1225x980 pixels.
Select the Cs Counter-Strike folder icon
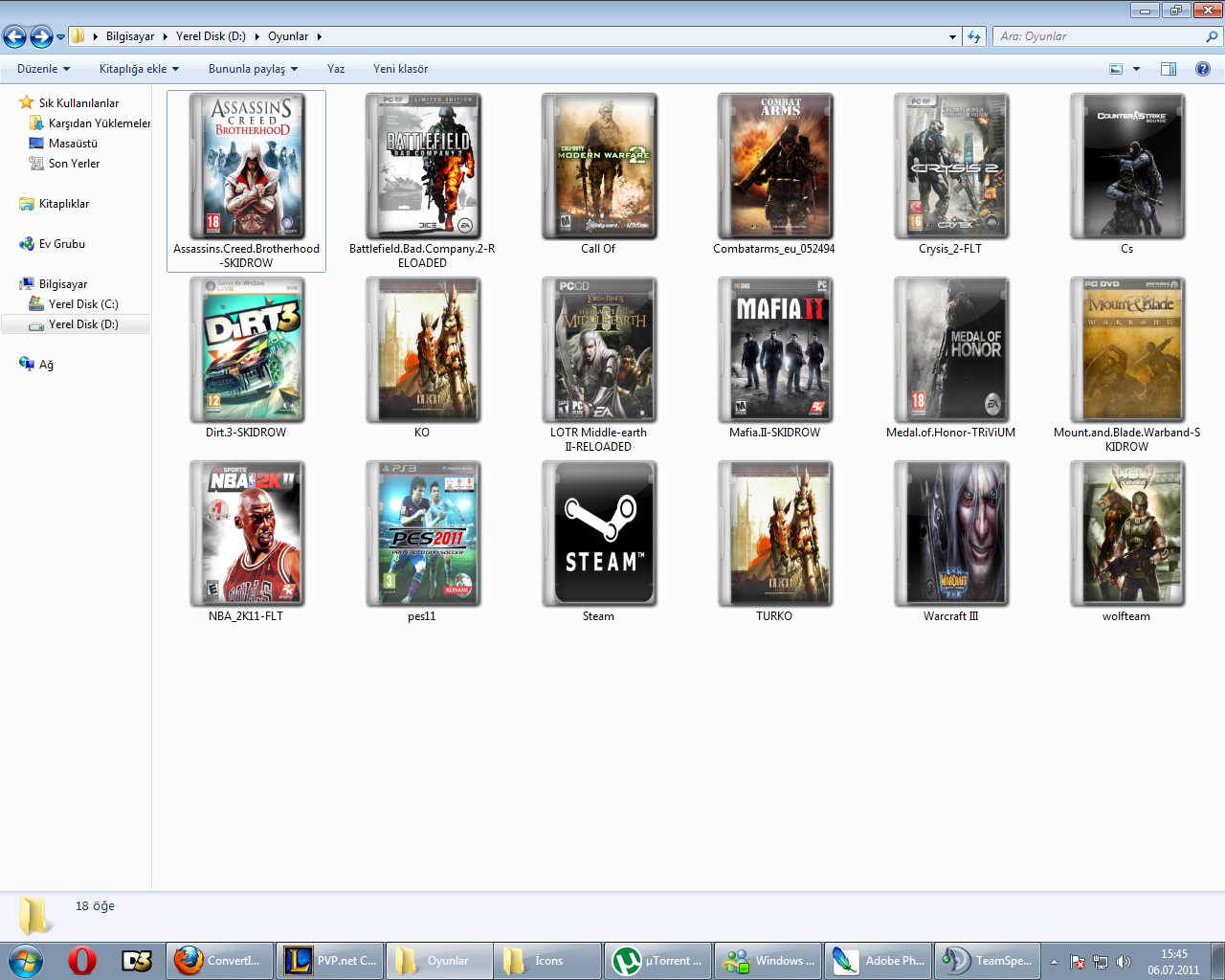(x=1127, y=166)
